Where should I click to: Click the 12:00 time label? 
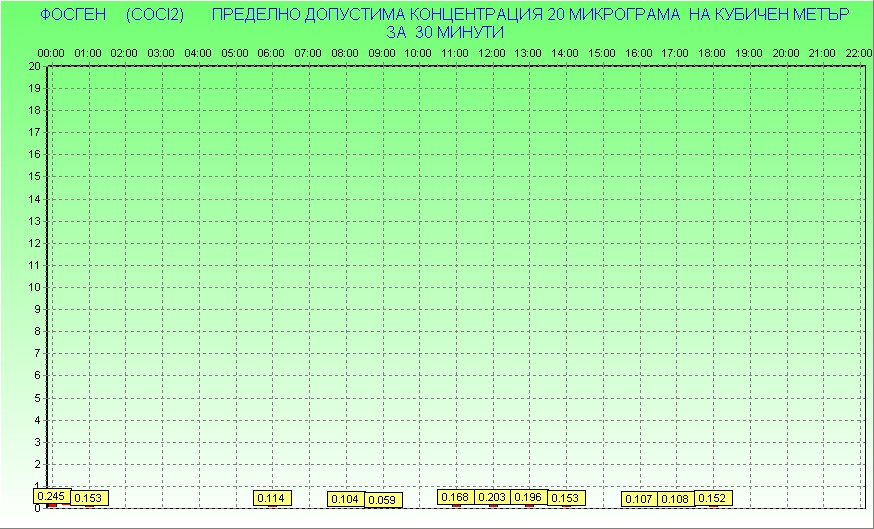tap(492, 54)
